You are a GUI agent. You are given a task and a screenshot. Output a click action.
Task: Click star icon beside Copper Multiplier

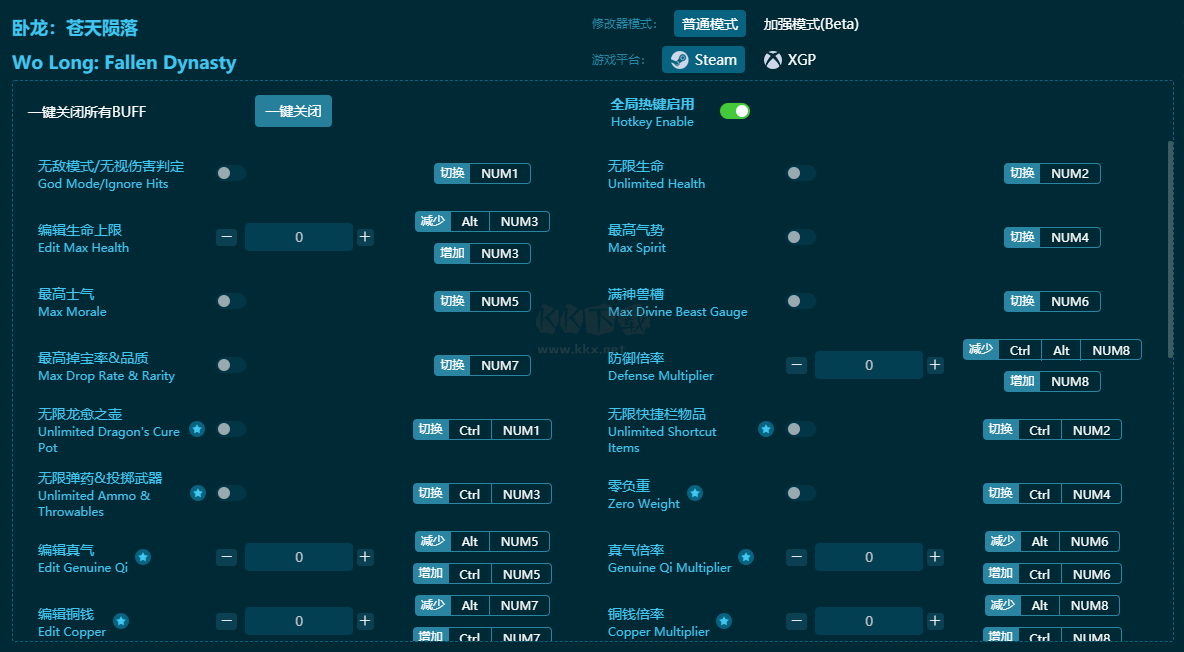point(723,621)
